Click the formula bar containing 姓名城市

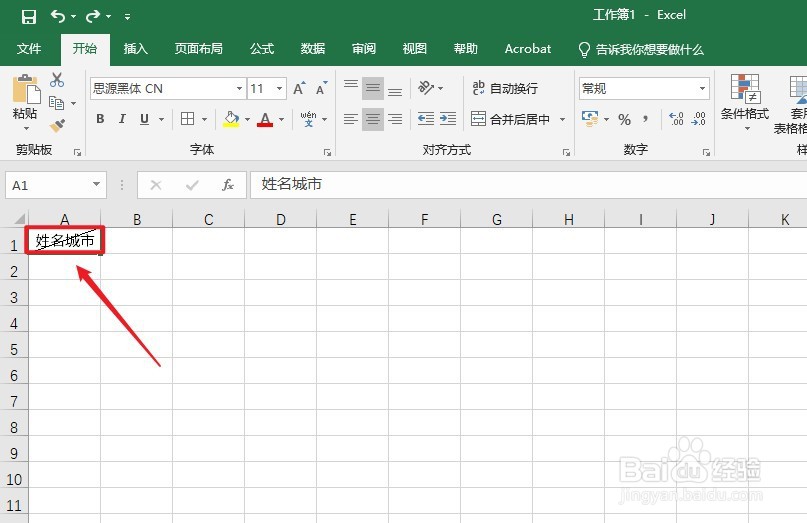tap(529, 185)
